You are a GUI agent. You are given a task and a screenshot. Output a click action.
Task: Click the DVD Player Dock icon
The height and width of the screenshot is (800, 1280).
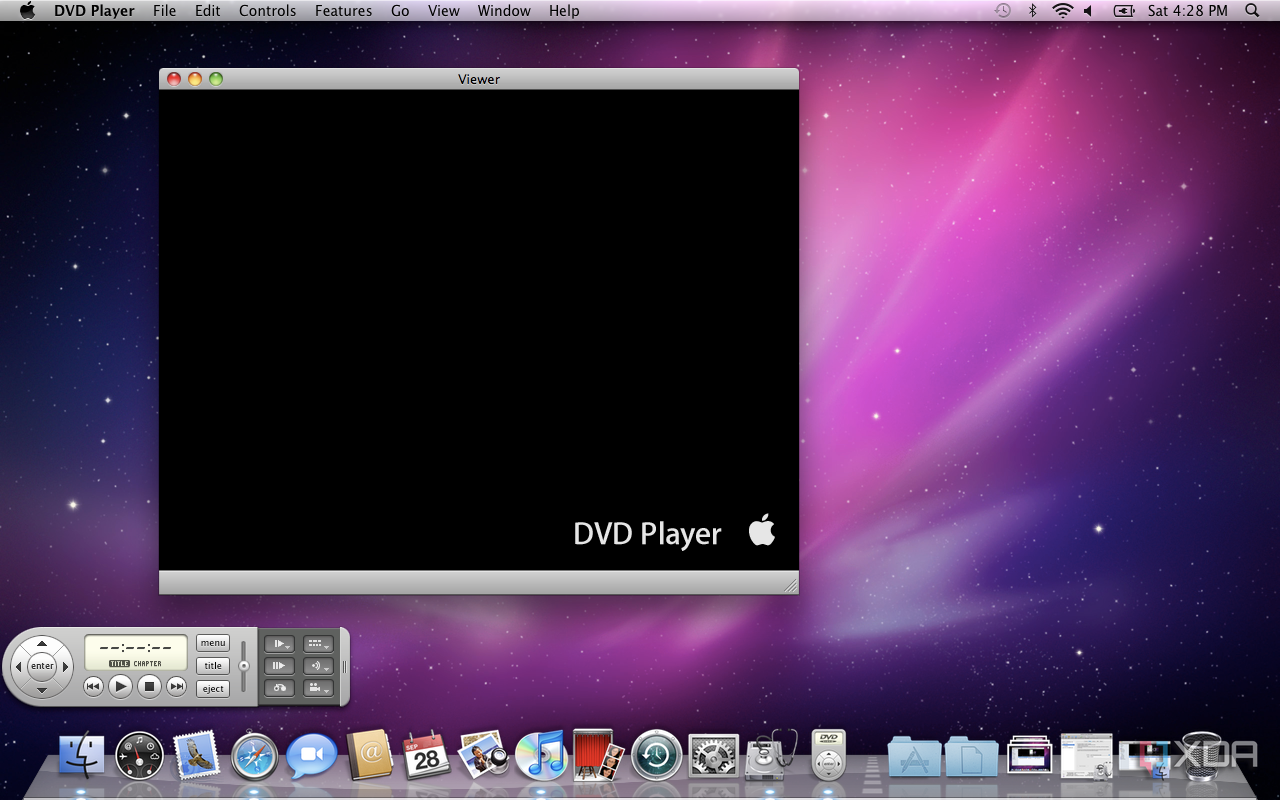pyautogui.click(x=828, y=755)
